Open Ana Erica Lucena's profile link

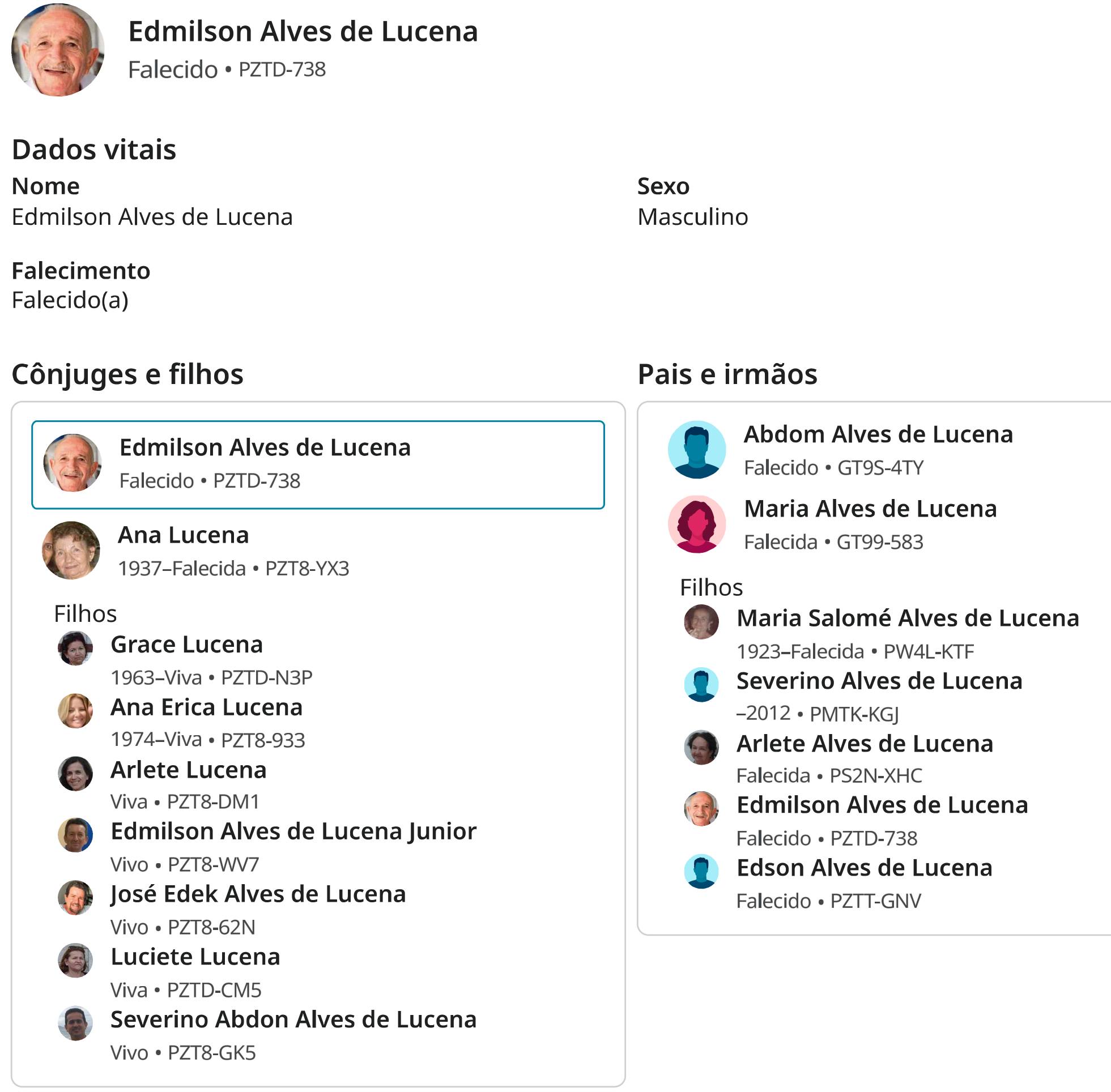[206, 707]
